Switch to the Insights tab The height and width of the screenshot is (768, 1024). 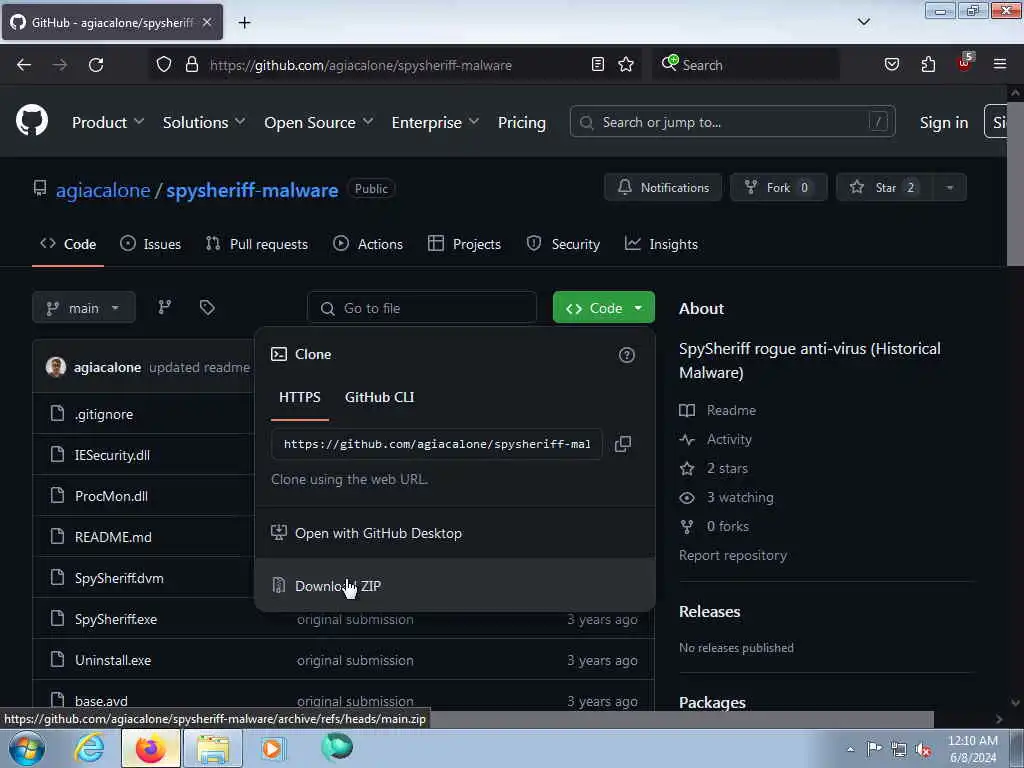click(x=661, y=244)
